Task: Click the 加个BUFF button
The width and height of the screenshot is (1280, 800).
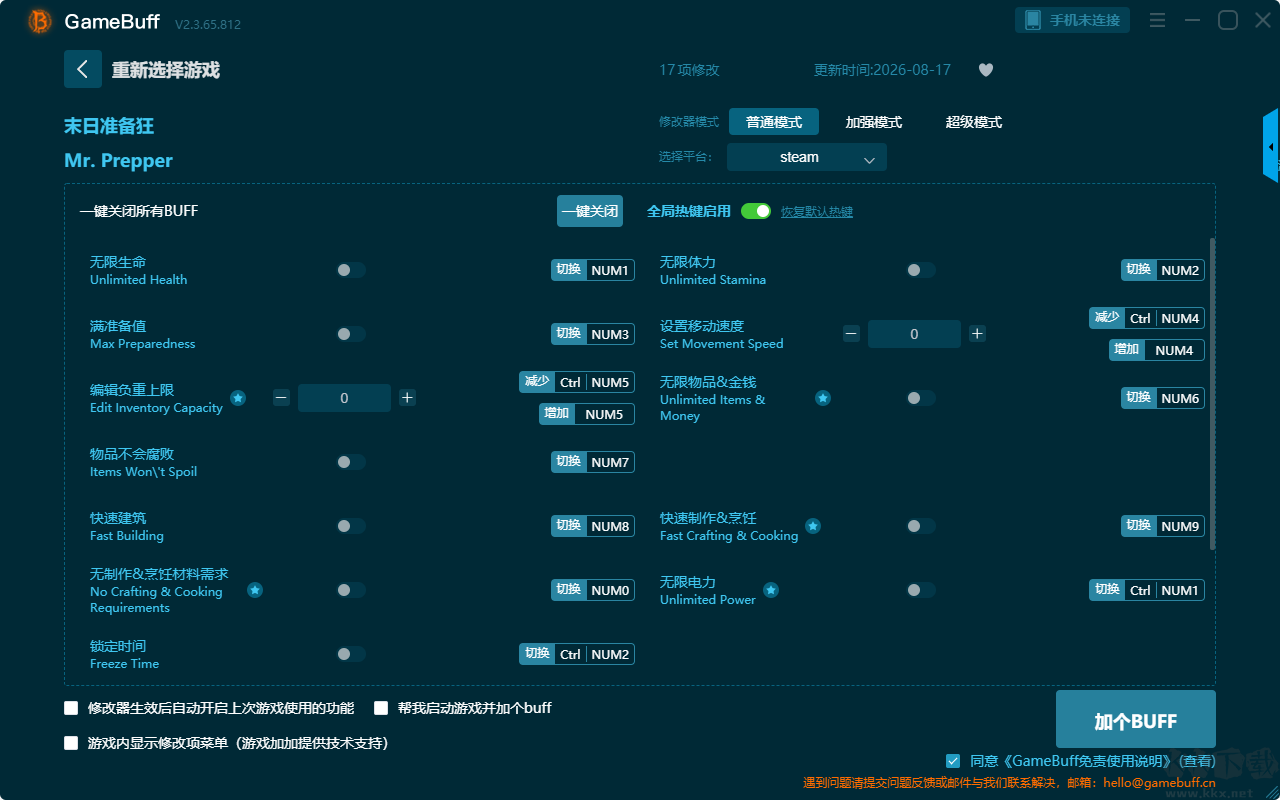Action: click(1136, 720)
